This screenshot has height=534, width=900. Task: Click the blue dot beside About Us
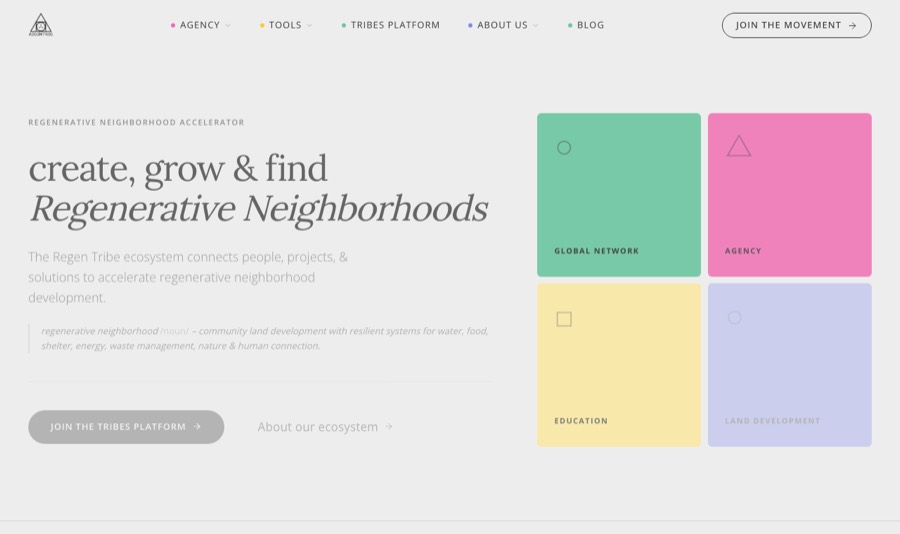(x=470, y=25)
